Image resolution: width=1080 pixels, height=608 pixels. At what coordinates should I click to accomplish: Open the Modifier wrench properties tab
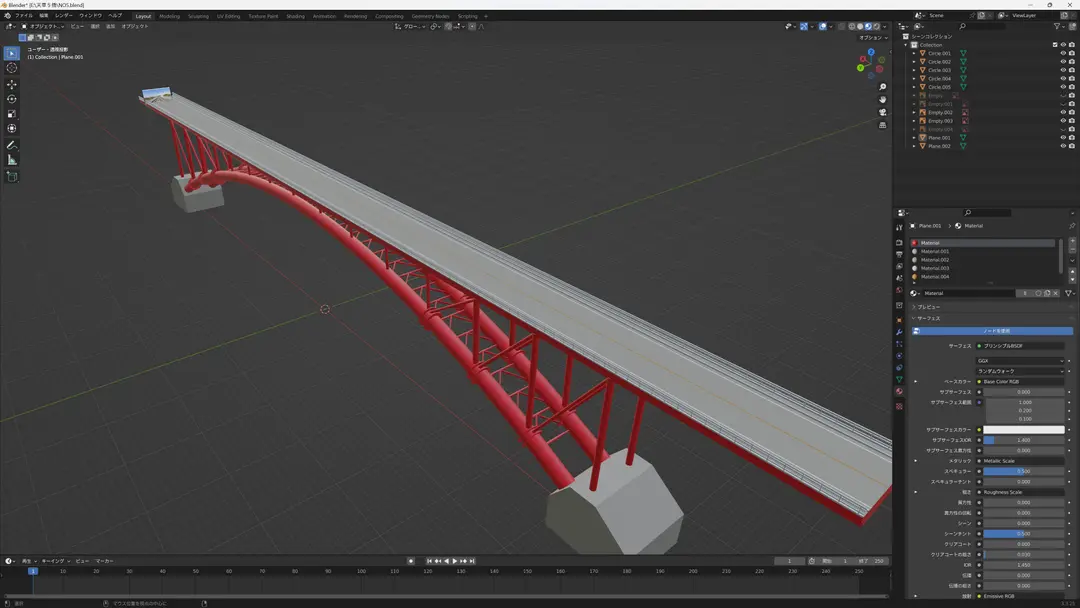coord(899,332)
